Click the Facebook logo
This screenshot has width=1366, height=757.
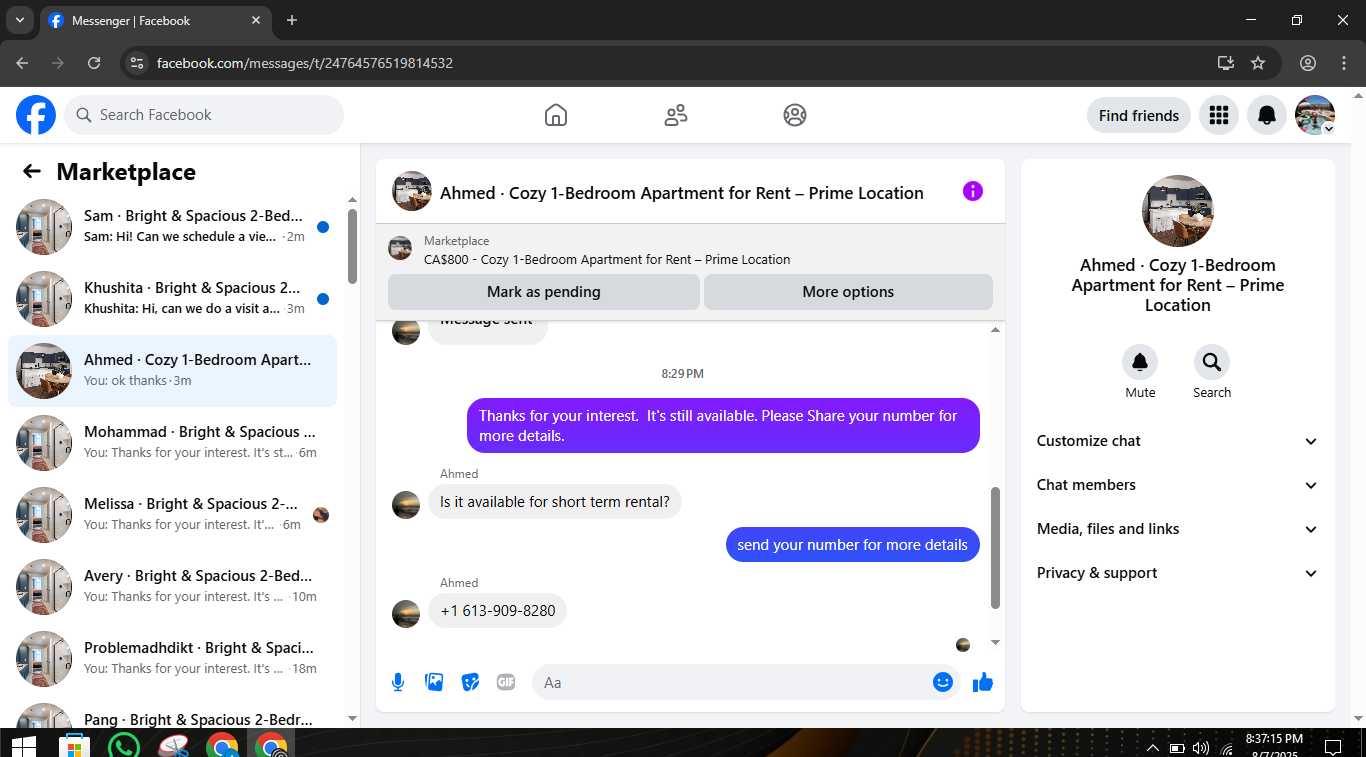tap(36, 115)
